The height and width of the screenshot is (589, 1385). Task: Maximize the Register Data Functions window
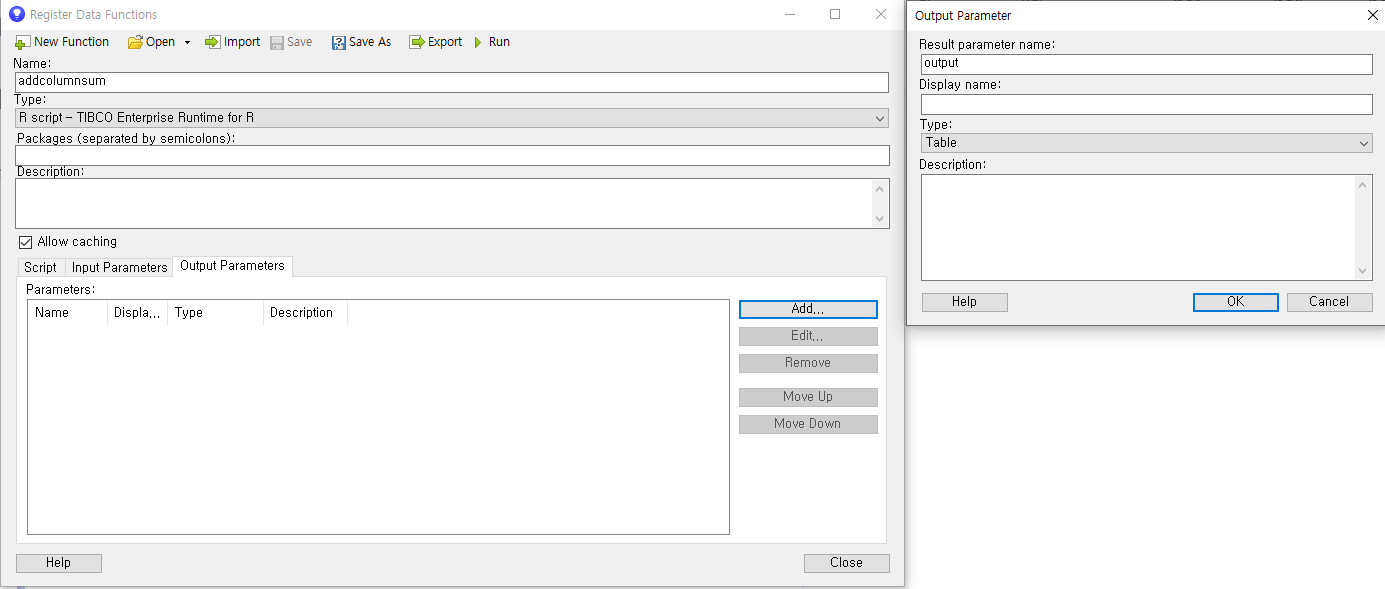point(835,14)
